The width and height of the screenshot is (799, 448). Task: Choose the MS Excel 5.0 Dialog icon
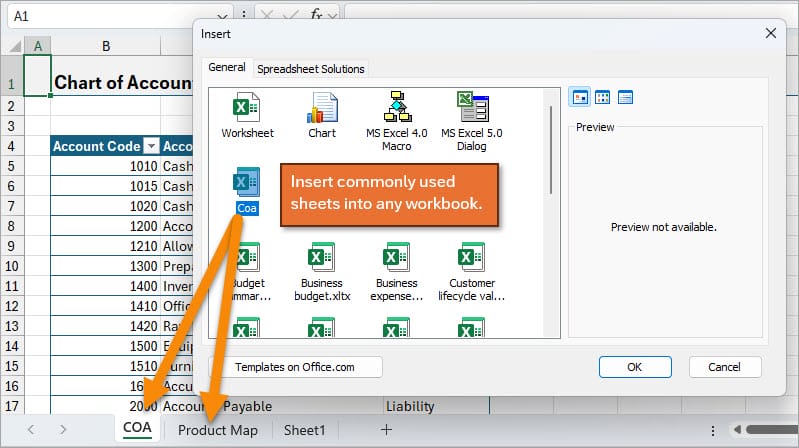[471, 107]
